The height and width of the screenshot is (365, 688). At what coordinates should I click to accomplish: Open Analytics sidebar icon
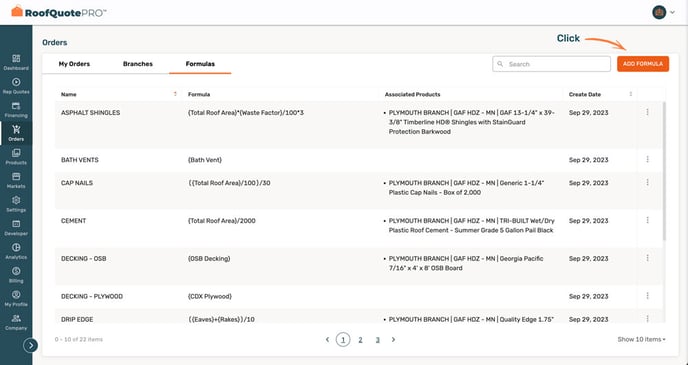(x=16, y=252)
